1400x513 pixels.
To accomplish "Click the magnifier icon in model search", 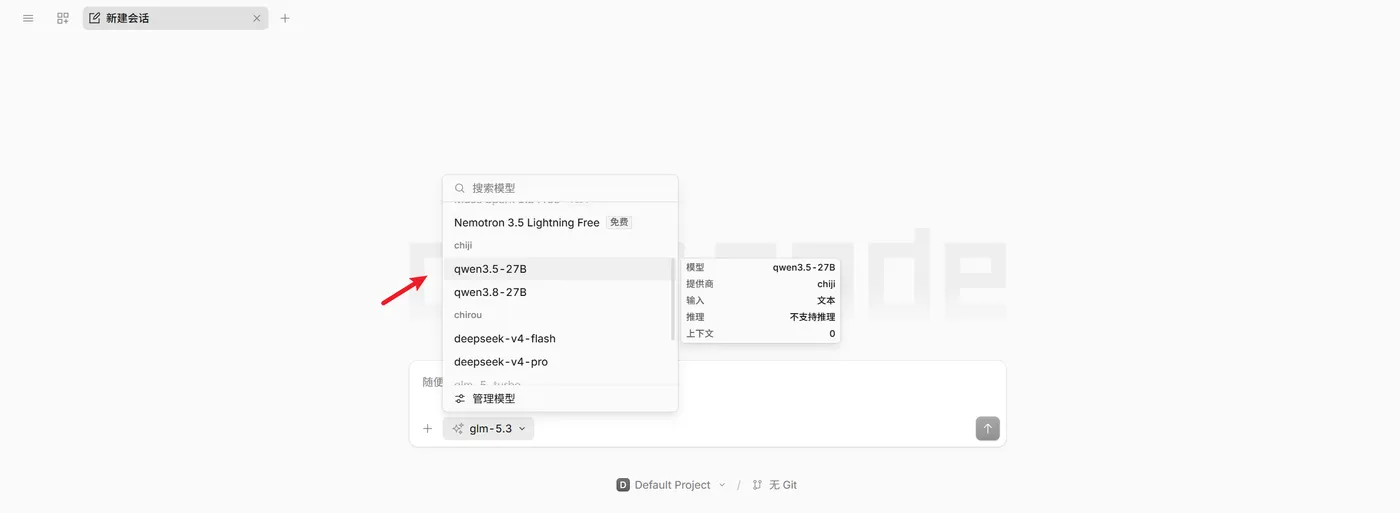I will click(460, 188).
